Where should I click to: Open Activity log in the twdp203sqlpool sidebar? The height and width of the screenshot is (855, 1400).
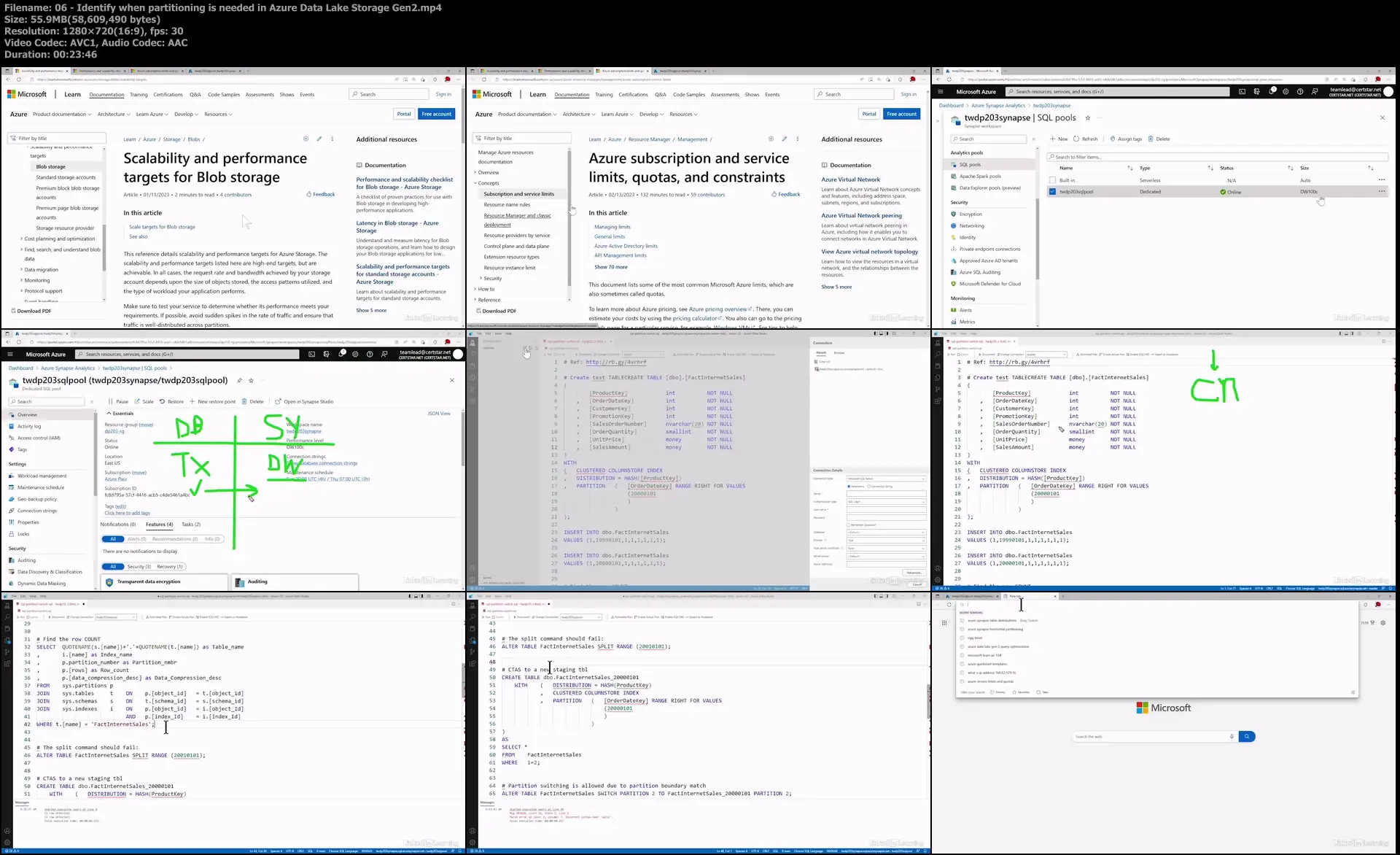pyautogui.click(x=29, y=426)
